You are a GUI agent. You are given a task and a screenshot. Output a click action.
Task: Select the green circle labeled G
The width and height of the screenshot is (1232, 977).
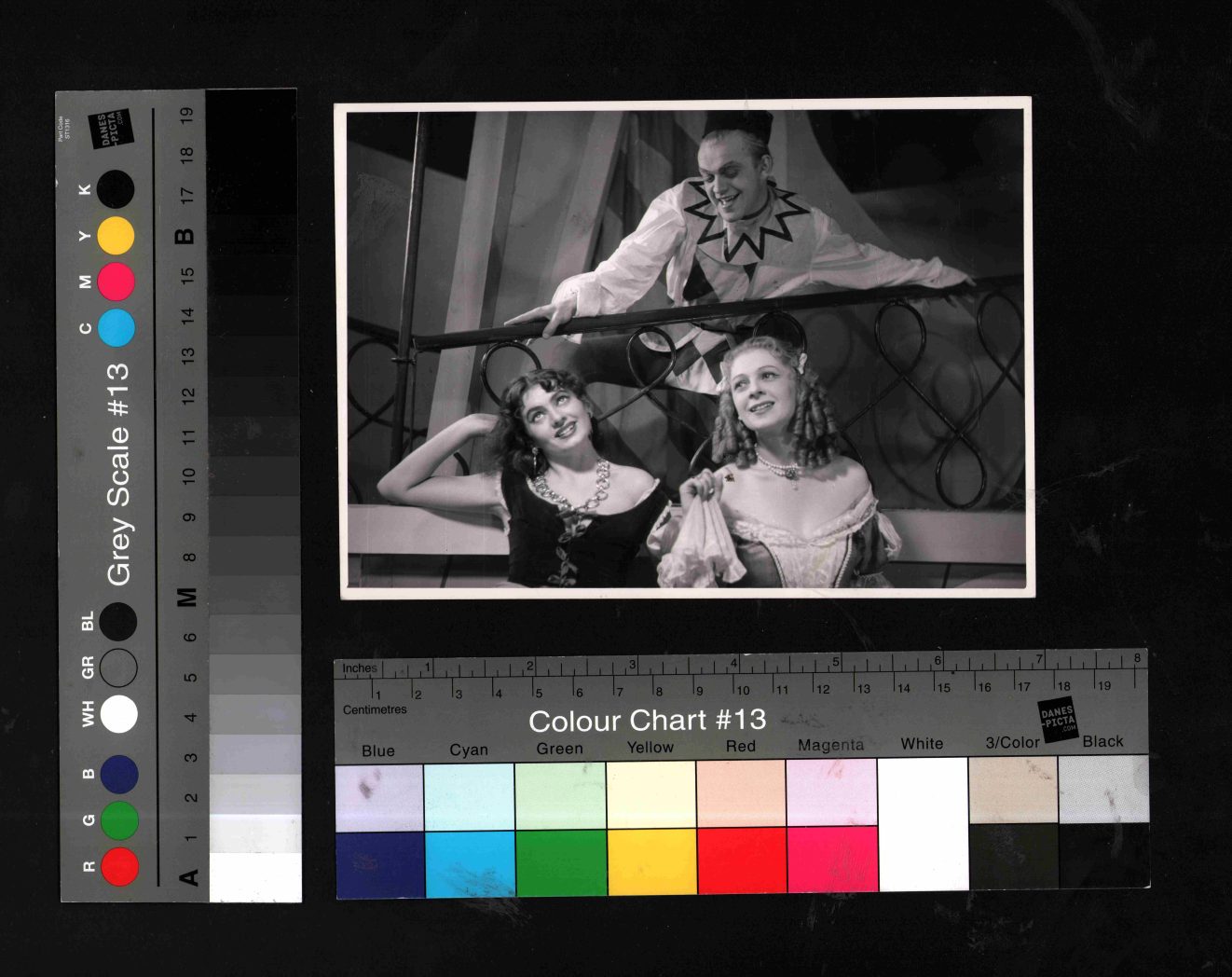click(x=119, y=820)
